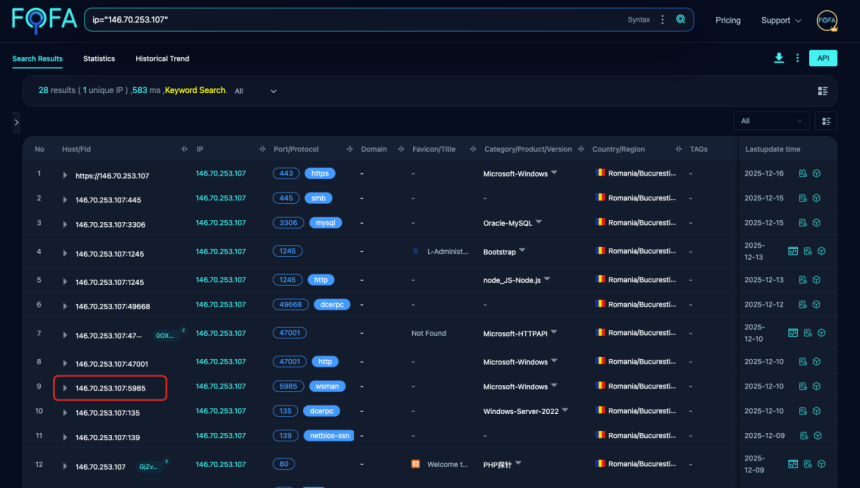Click the column settings icon next to All dropdown
The image size is (860, 488).
[827, 121]
